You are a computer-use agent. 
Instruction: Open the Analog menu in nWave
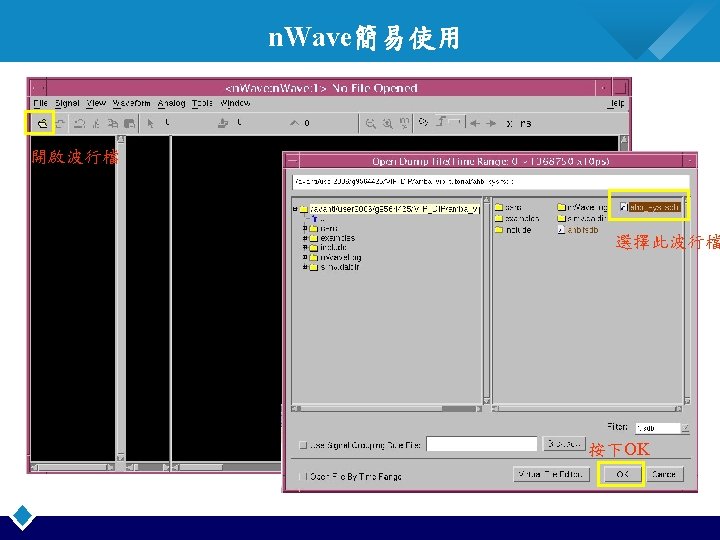pyautogui.click(x=171, y=103)
